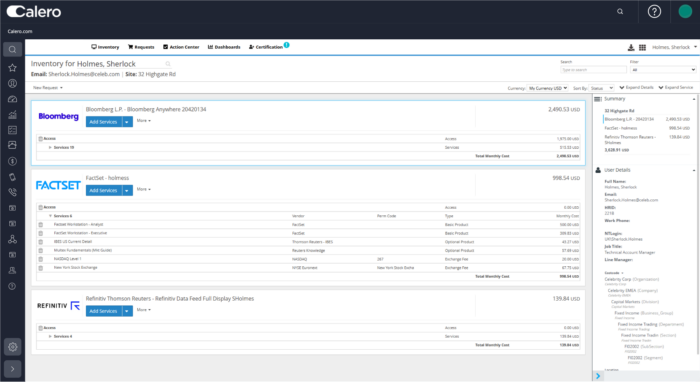
Task: Collapse the Summary panel
Action: (694, 99)
